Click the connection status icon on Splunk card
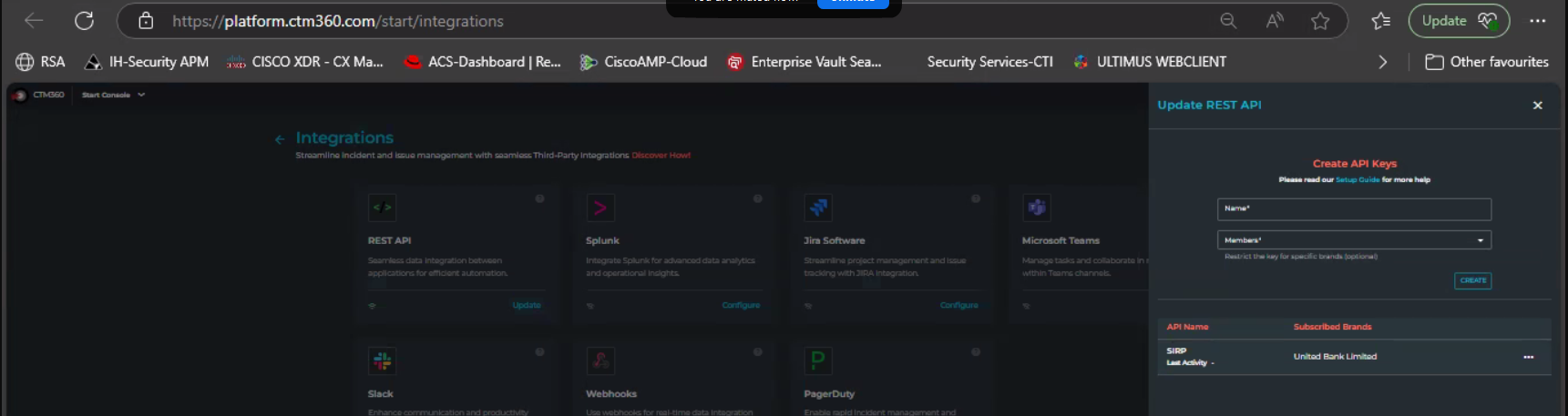The image size is (1568, 416). [x=590, y=306]
